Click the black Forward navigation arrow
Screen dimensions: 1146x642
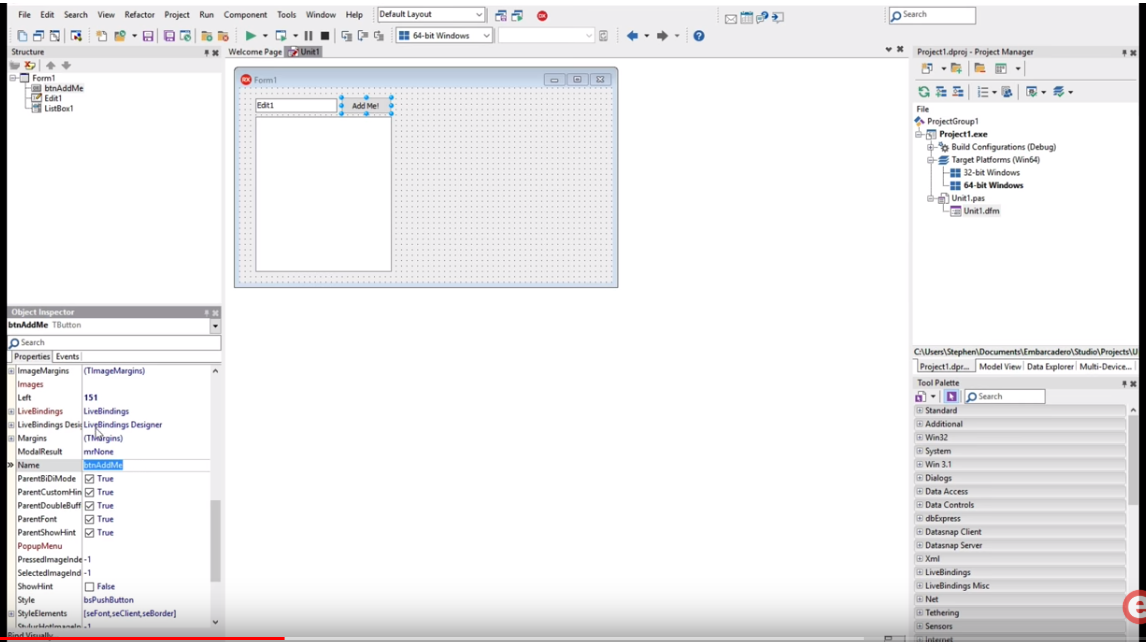coord(662,35)
